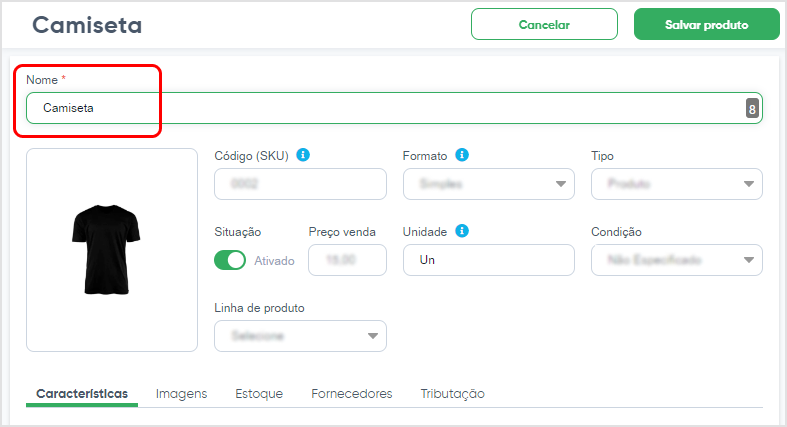Open the Condição dropdown
787x427 pixels.
[677, 260]
